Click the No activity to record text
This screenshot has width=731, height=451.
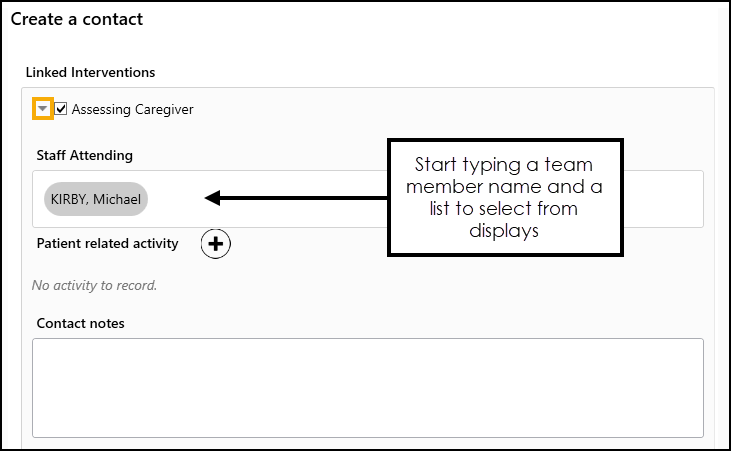94,285
